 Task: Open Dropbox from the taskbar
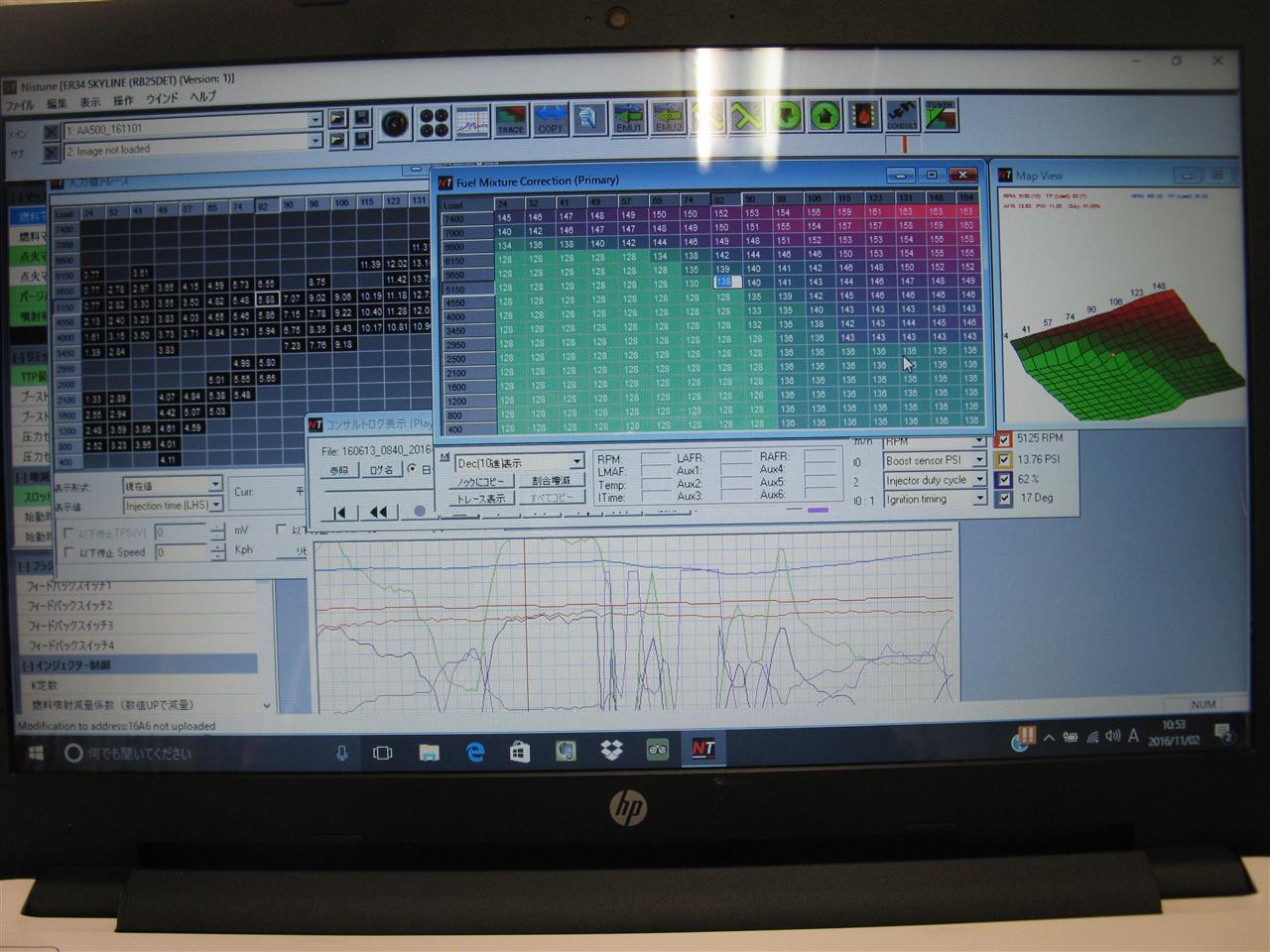coord(611,751)
